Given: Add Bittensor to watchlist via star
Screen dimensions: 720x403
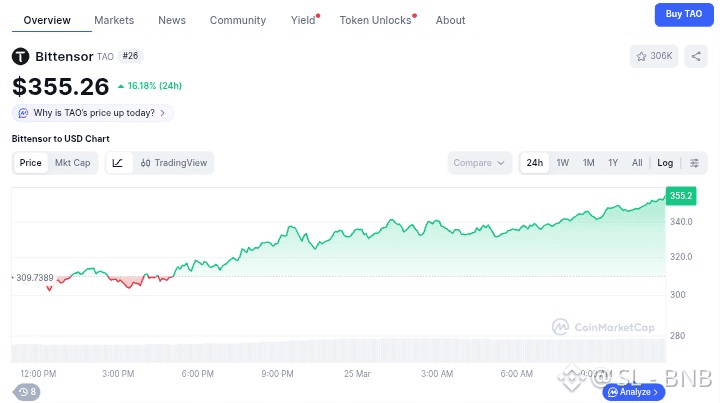Looking at the screenshot, I should [x=654, y=56].
